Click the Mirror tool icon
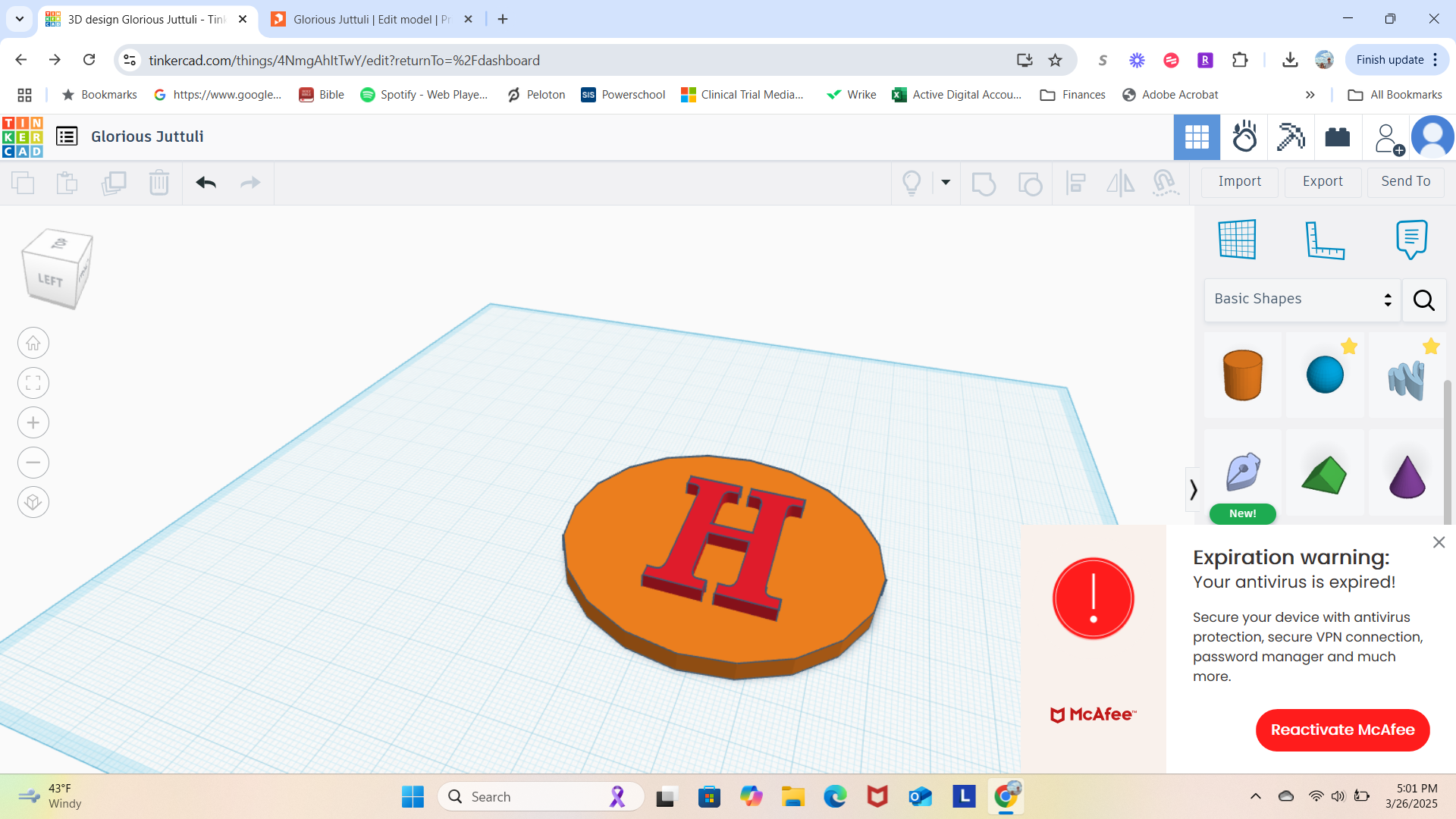The height and width of the screenshot is (819, 1456). [1120, 184]
